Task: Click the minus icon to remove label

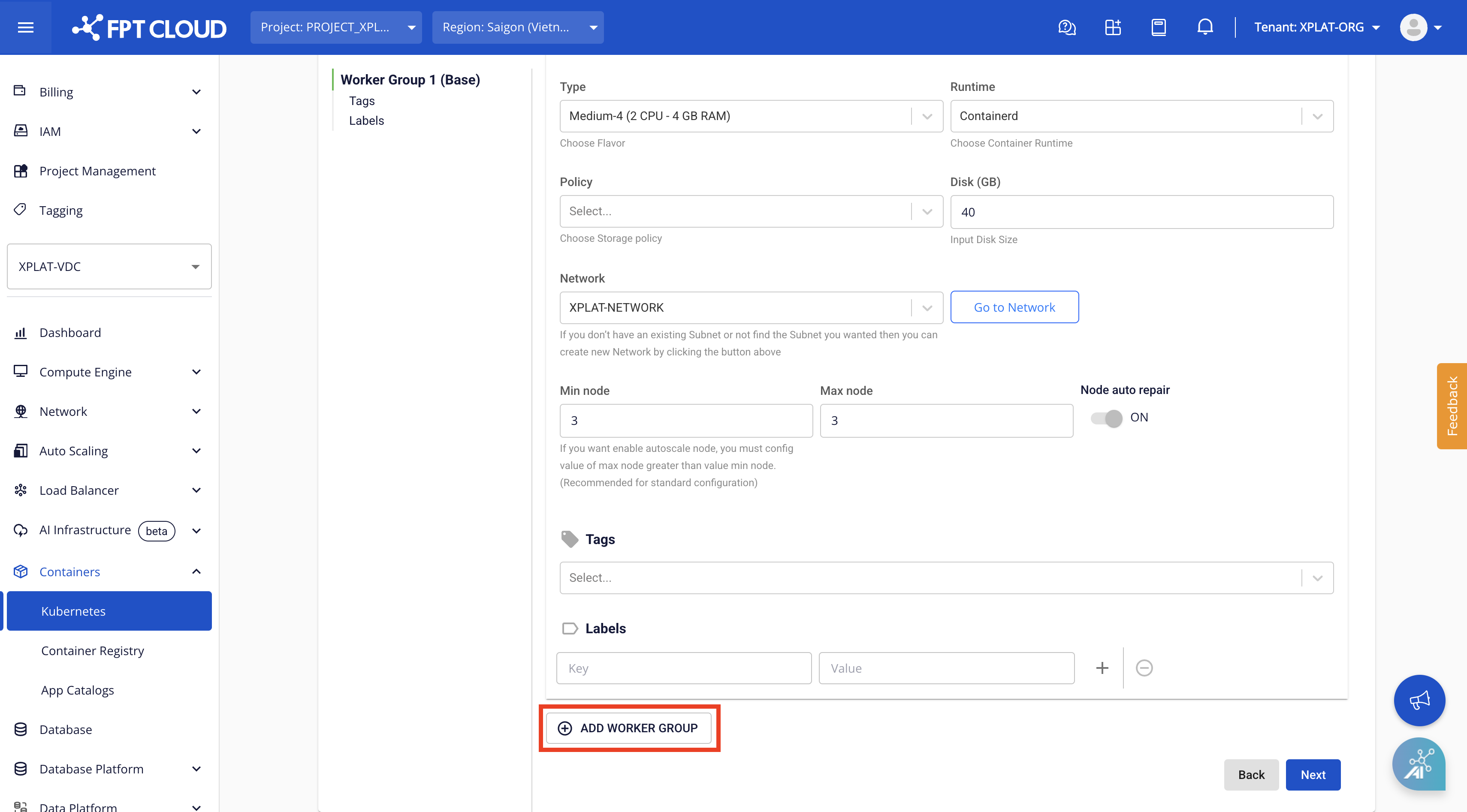Action: (x=1144, y=668)
